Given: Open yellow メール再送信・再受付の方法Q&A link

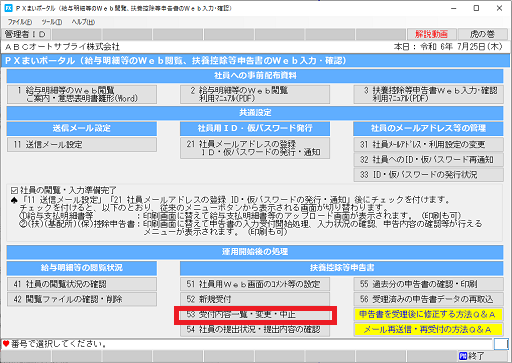Looking at the screenshot, I should (428, 329).
